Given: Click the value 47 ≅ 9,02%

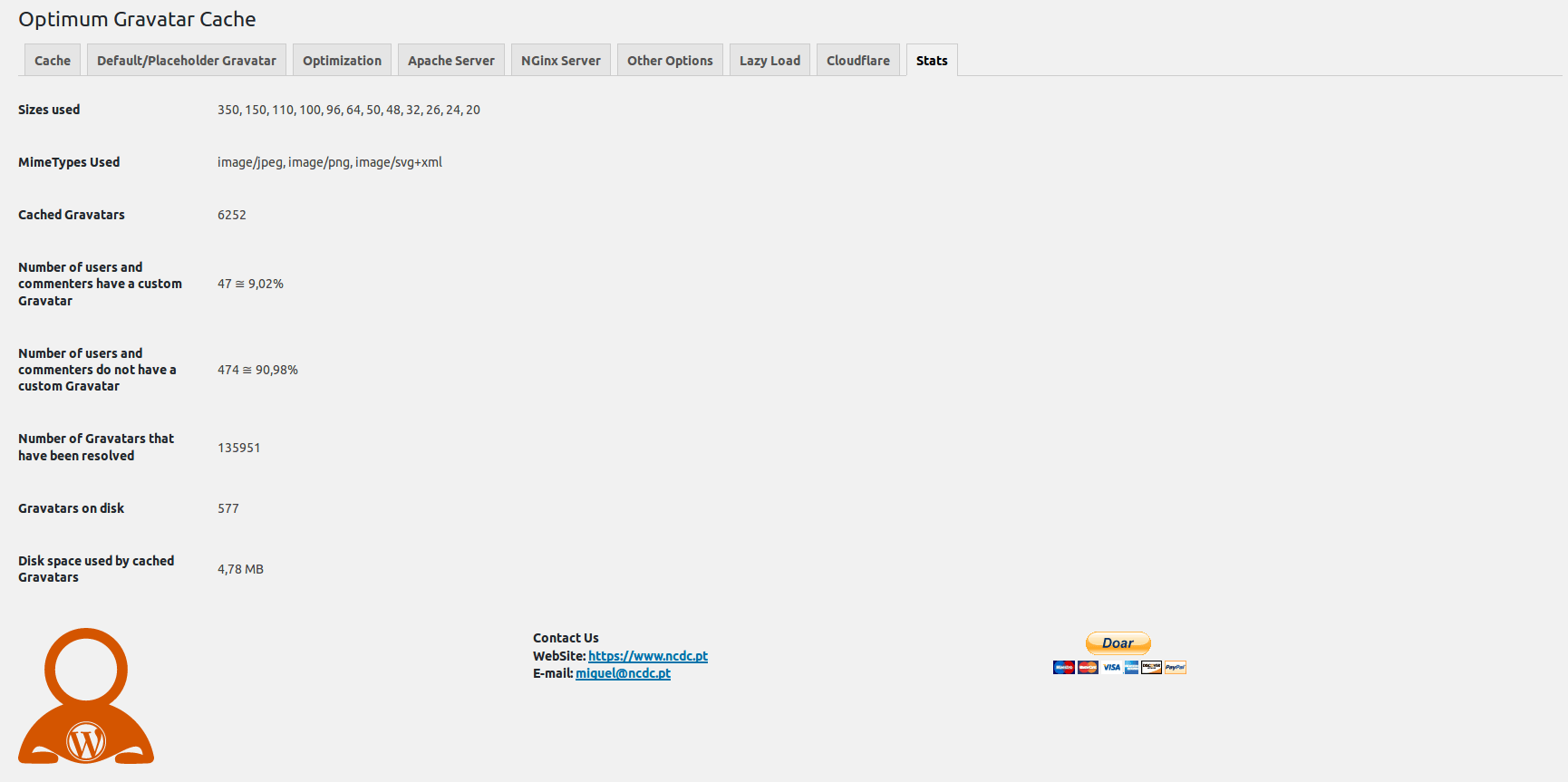Looking at the screenshot, I should 250,284.
